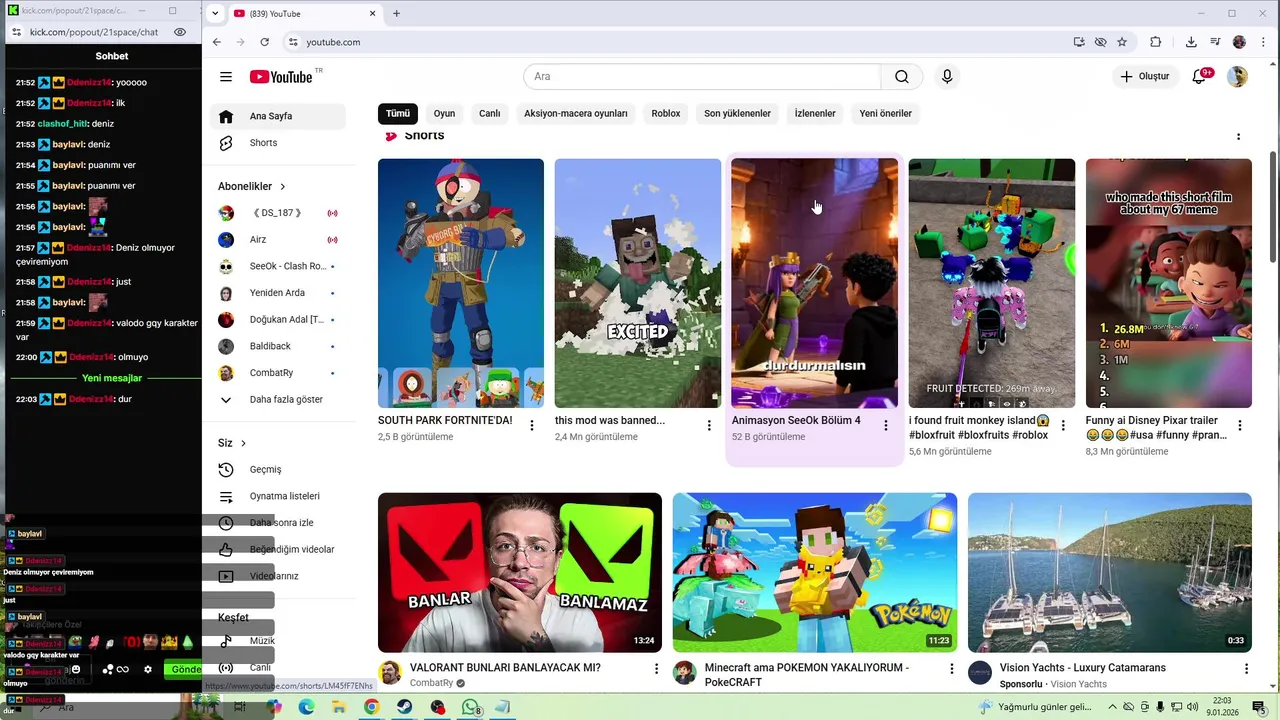The height and width of the screenshot is (720, 1280).
Task: Open CombatRy in subscriptions list
Action: coord(278,373)
